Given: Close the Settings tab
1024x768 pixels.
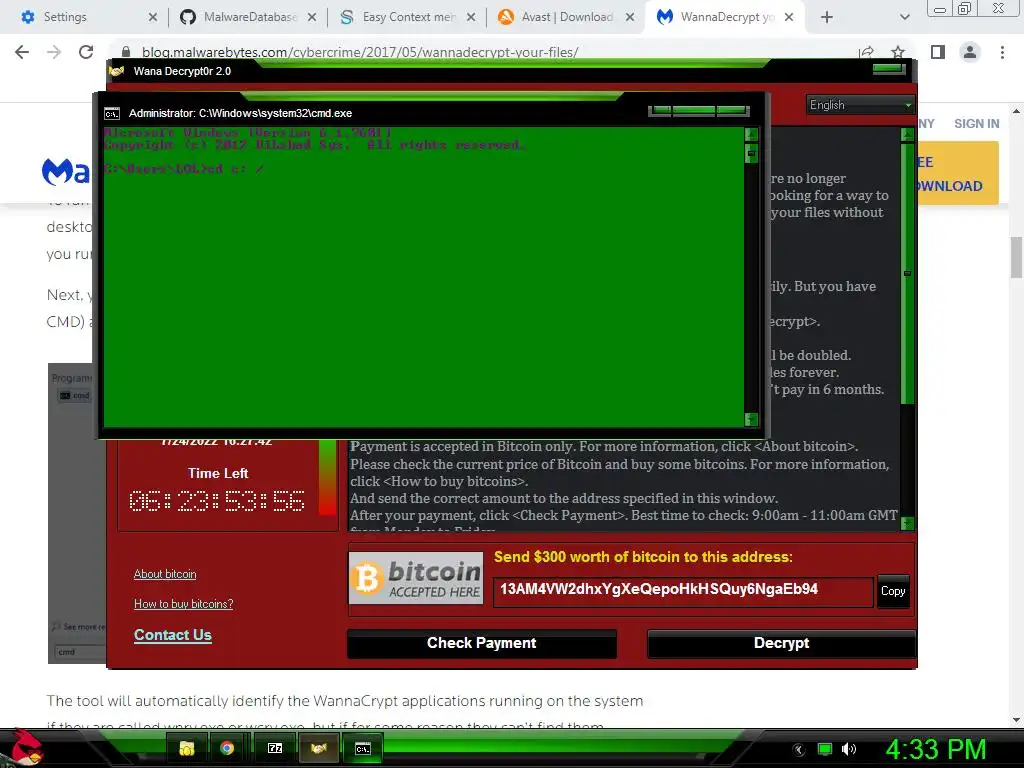Looking at the screenshot, I should [153, 17].
